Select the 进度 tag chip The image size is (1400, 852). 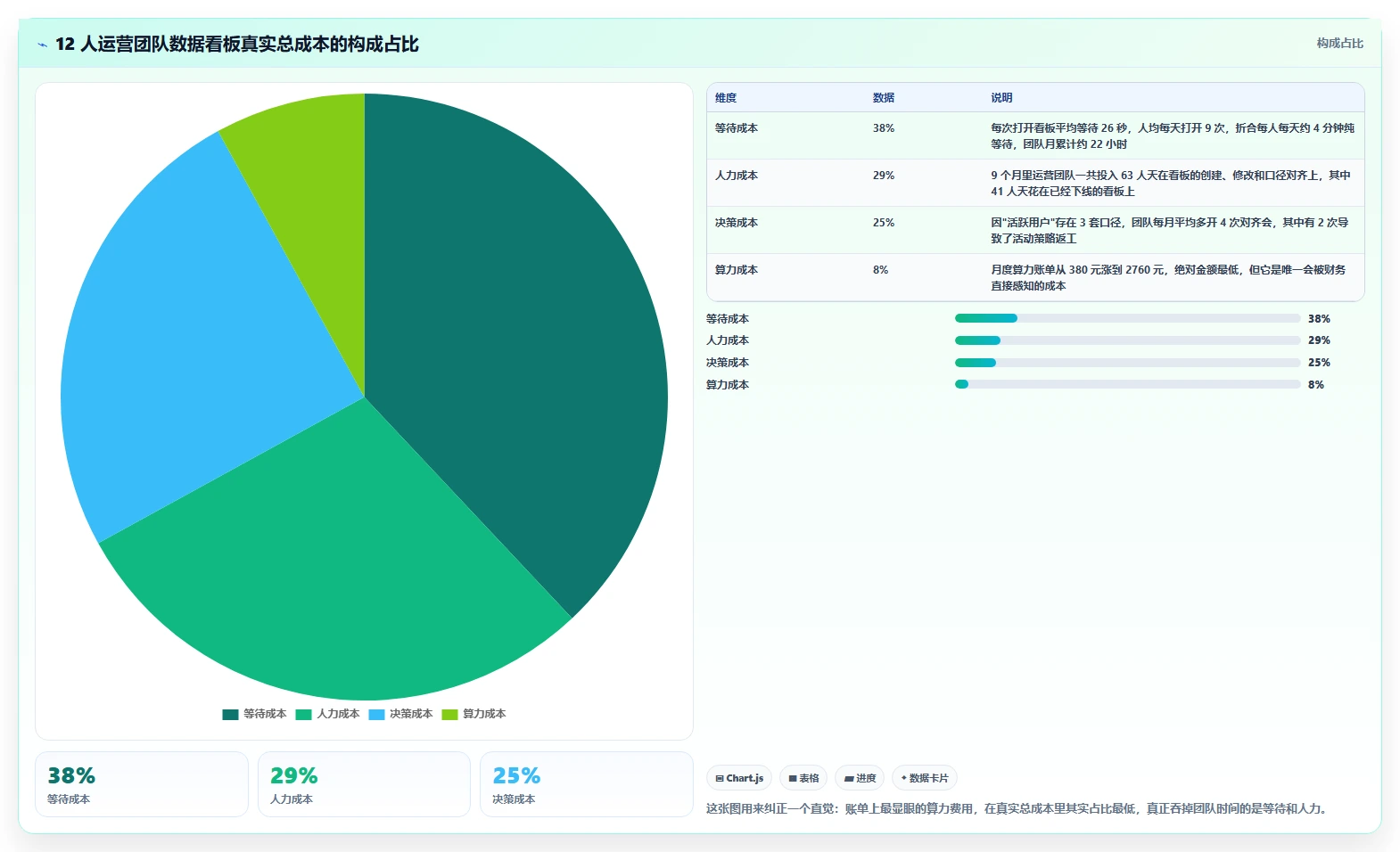point(860,778)
